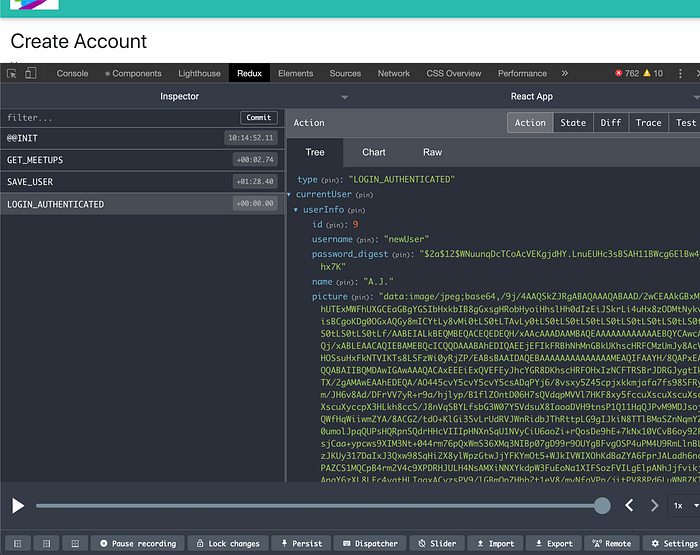Open the more DevTools tabs chevron

565,73
